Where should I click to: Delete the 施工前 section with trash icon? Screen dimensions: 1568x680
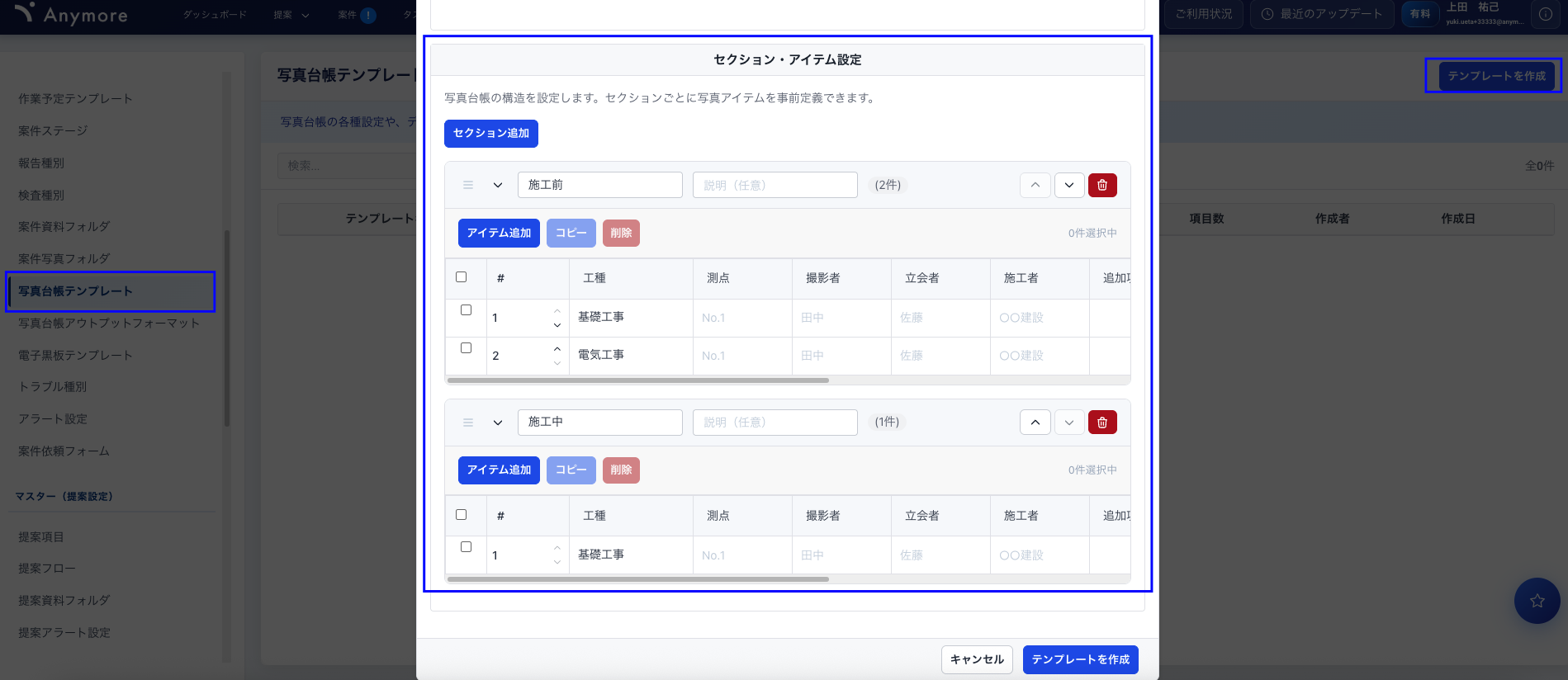(1101, 185)
